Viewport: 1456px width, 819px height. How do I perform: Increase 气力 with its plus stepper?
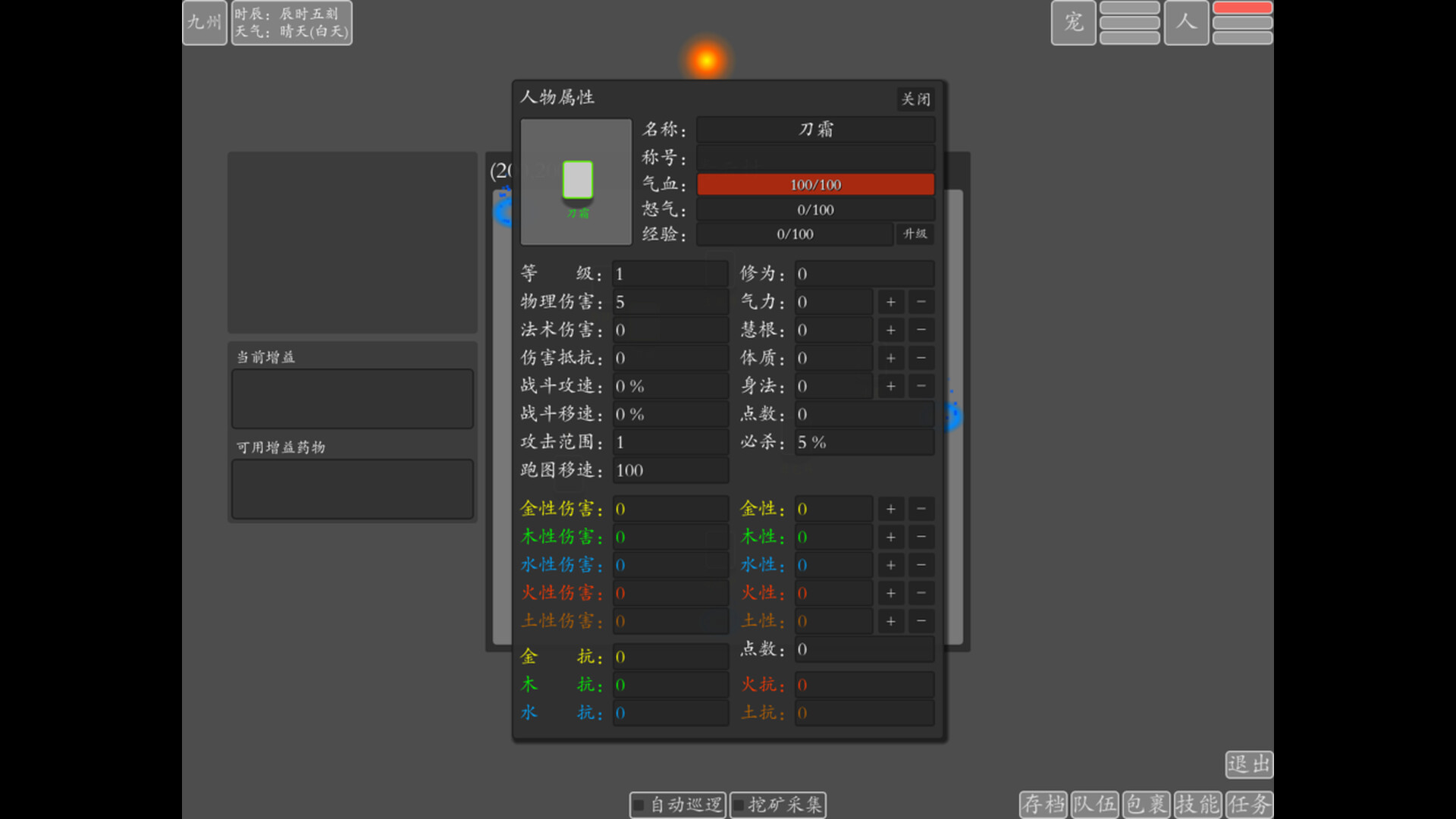tap(890, 301)
